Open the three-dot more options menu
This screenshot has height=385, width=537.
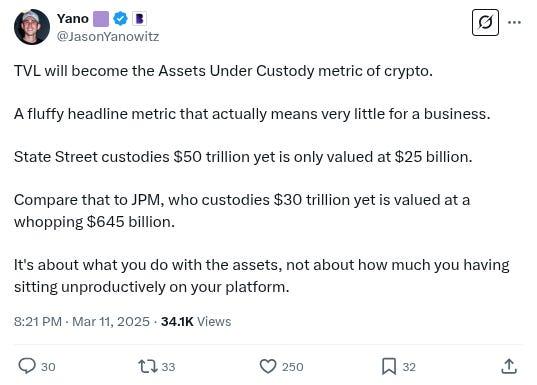coord(514,23)
